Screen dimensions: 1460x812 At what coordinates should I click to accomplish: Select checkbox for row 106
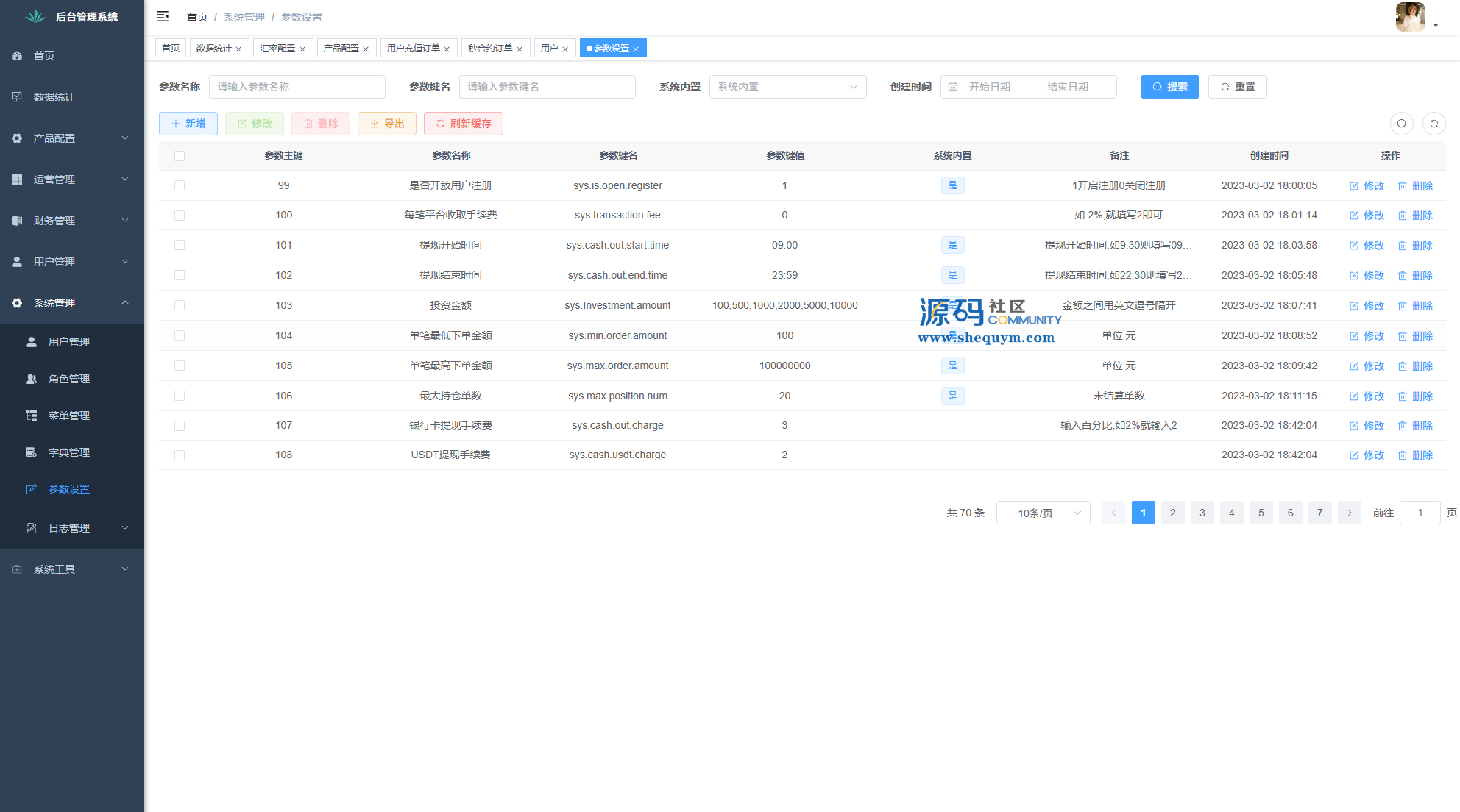click(180, 396)
